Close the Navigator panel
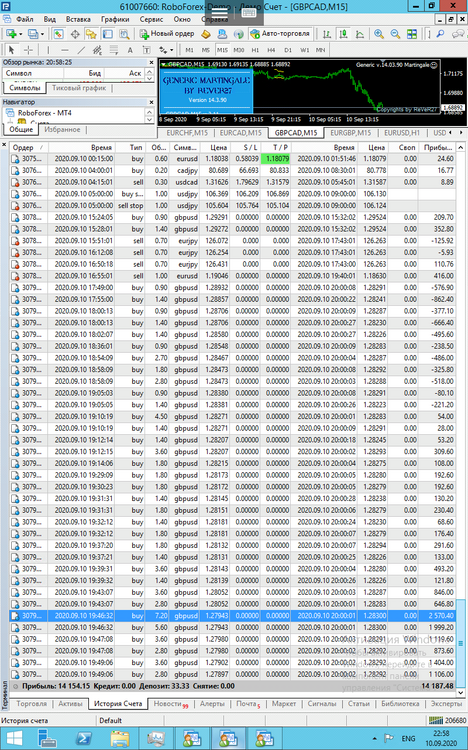 coord(151,102)
